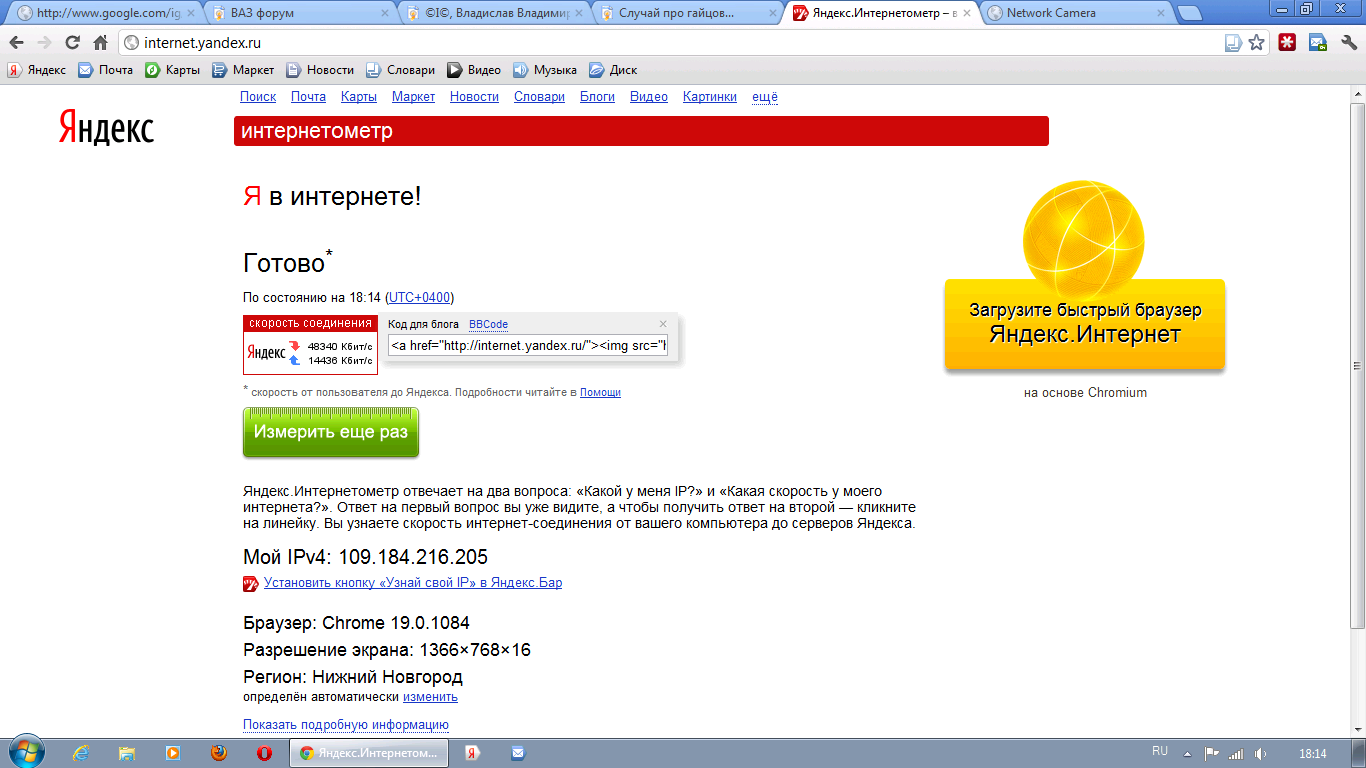Click the yellow Яндекс.Интернет browser download button
Image resolution: width=1366 pixels, height=768 pixels.
1085,324
